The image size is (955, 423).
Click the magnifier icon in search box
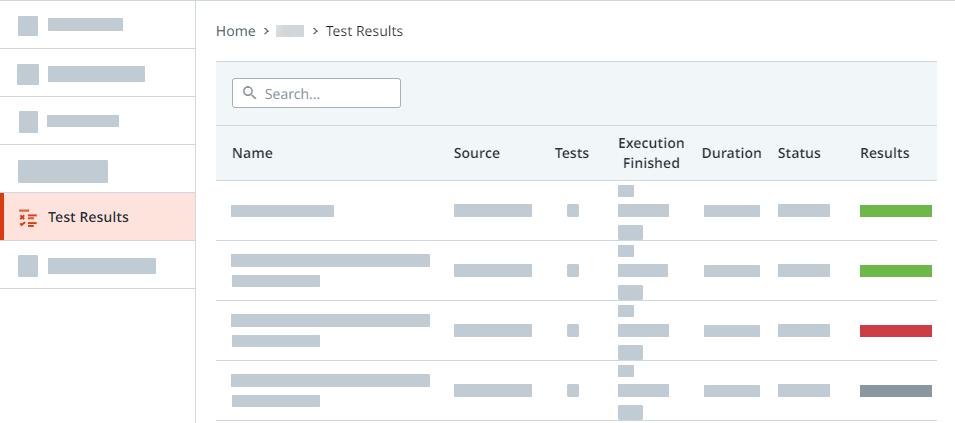[x=250, y=93]
